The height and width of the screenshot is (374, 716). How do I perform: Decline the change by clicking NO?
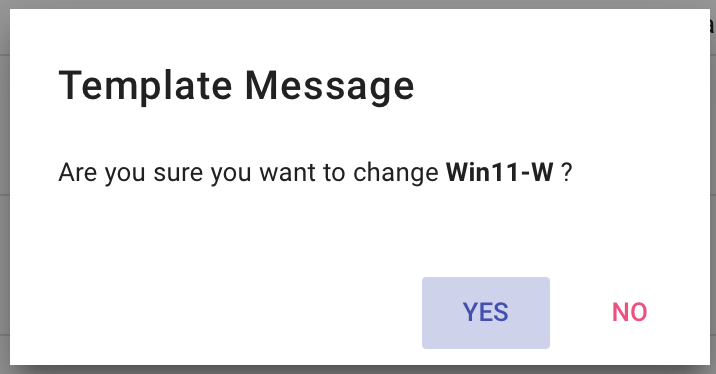629,313
